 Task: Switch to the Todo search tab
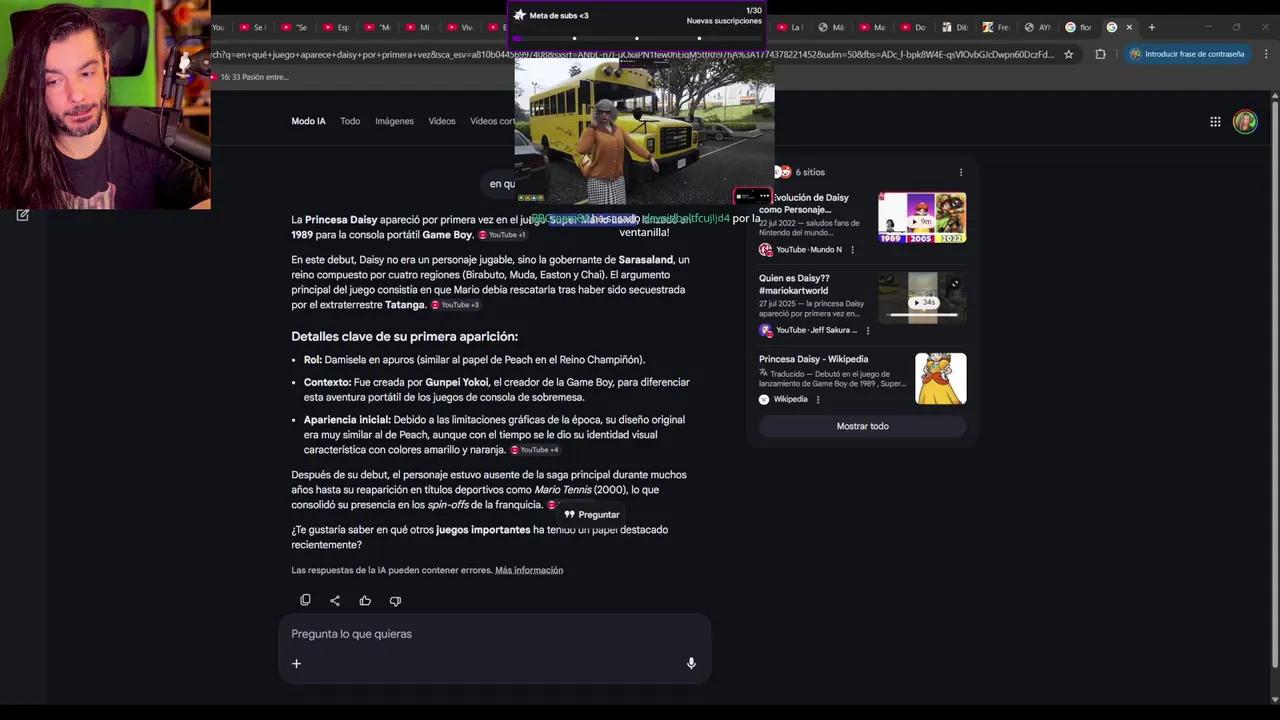(x=350, y=121)
